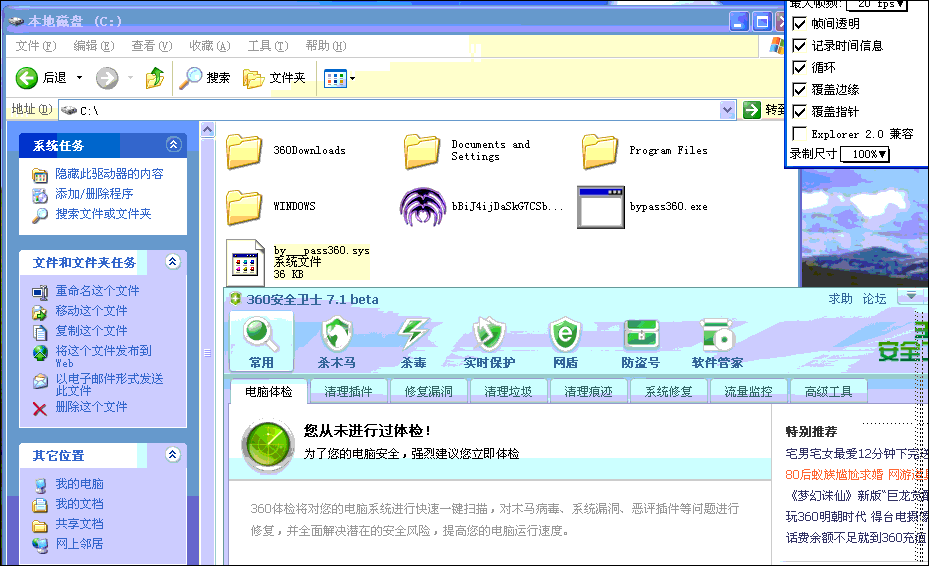Open the 收藏(A) menu
929x566 pixels.
(210, 46)
